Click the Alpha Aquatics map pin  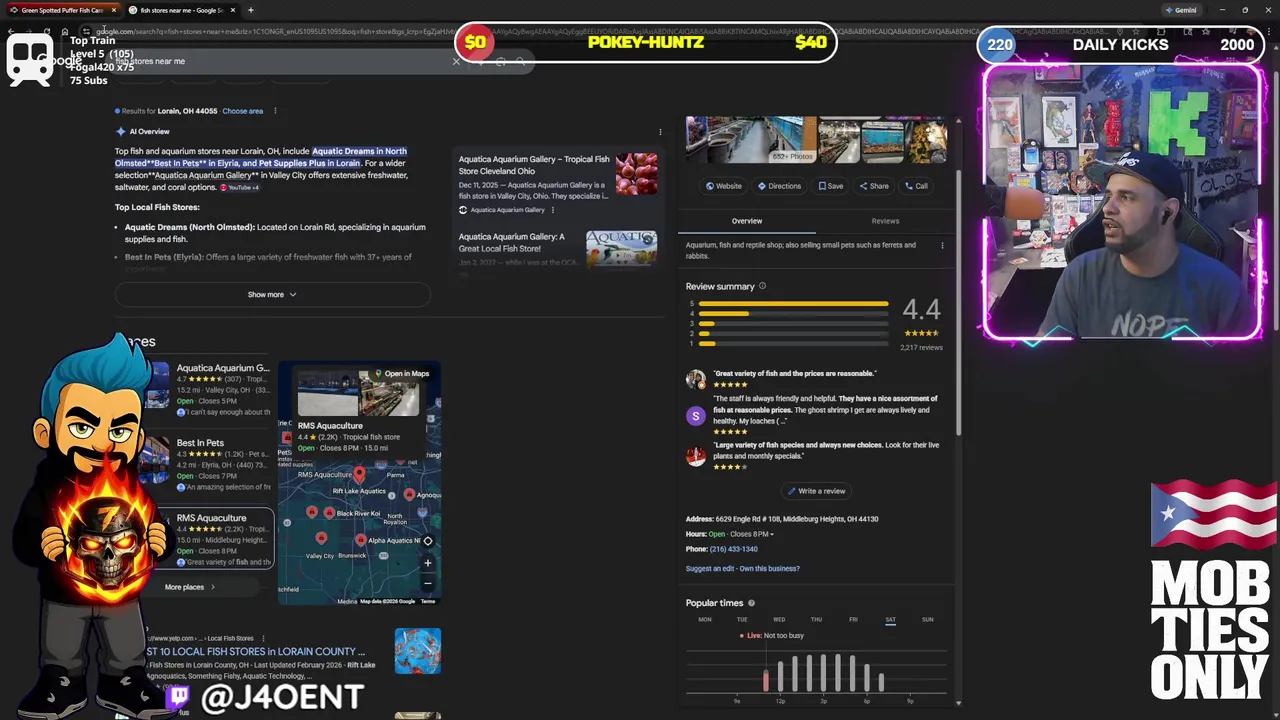[361, 540]
